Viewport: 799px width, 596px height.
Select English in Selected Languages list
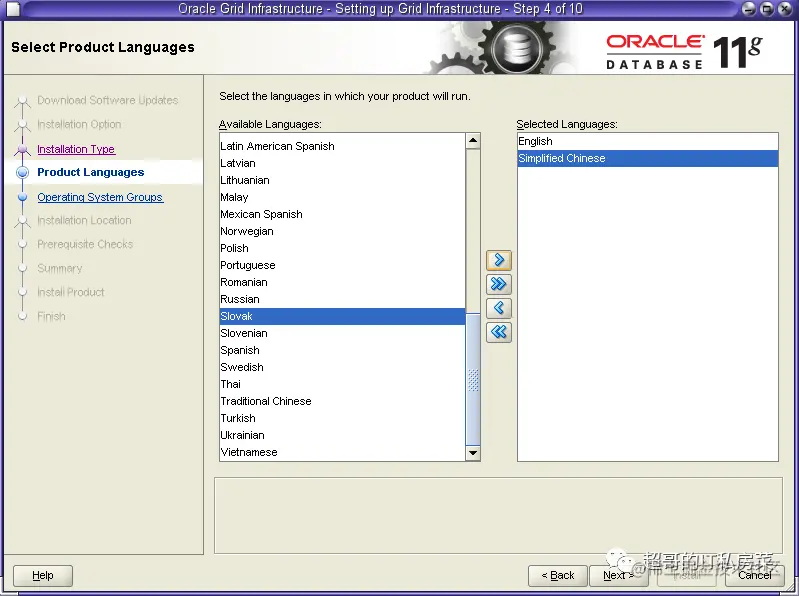tap(647, 142)
